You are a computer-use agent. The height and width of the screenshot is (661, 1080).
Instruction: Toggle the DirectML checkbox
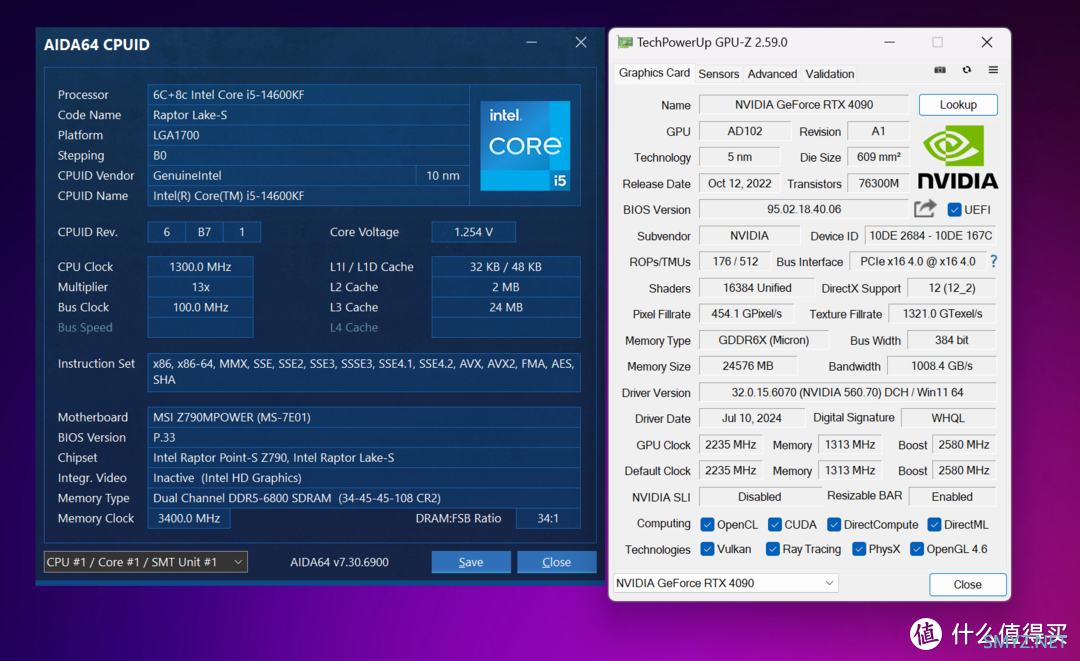click(x=934, y=525)
